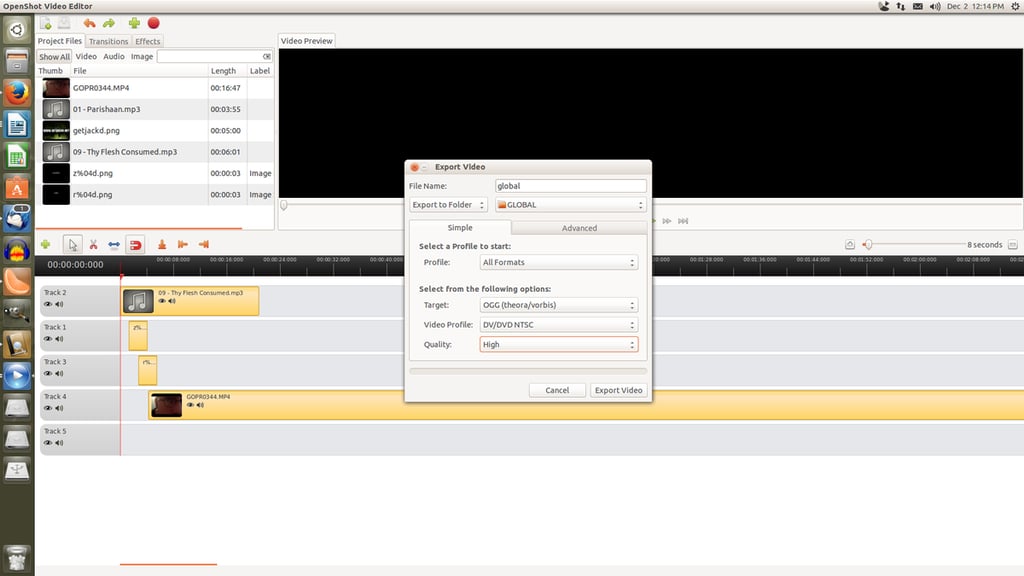
Task: Filter project files by Audio
Action: point(114,56)
